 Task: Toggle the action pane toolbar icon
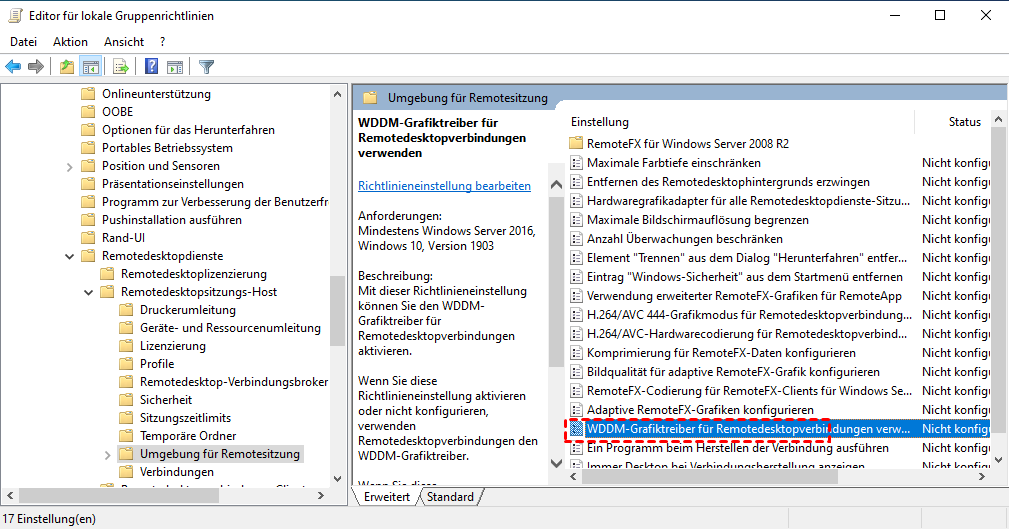[x=175, y=67]
